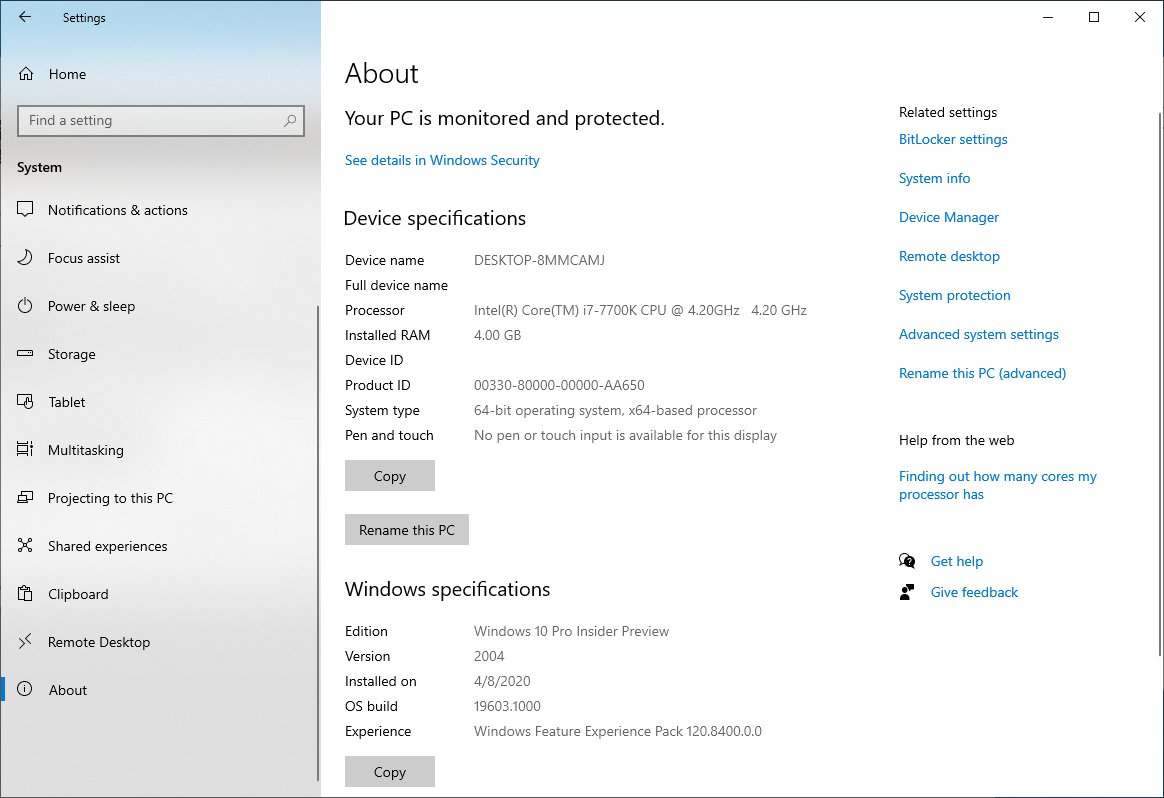Click the About info icon
The image size is (1164, 798).
[25, 689]
